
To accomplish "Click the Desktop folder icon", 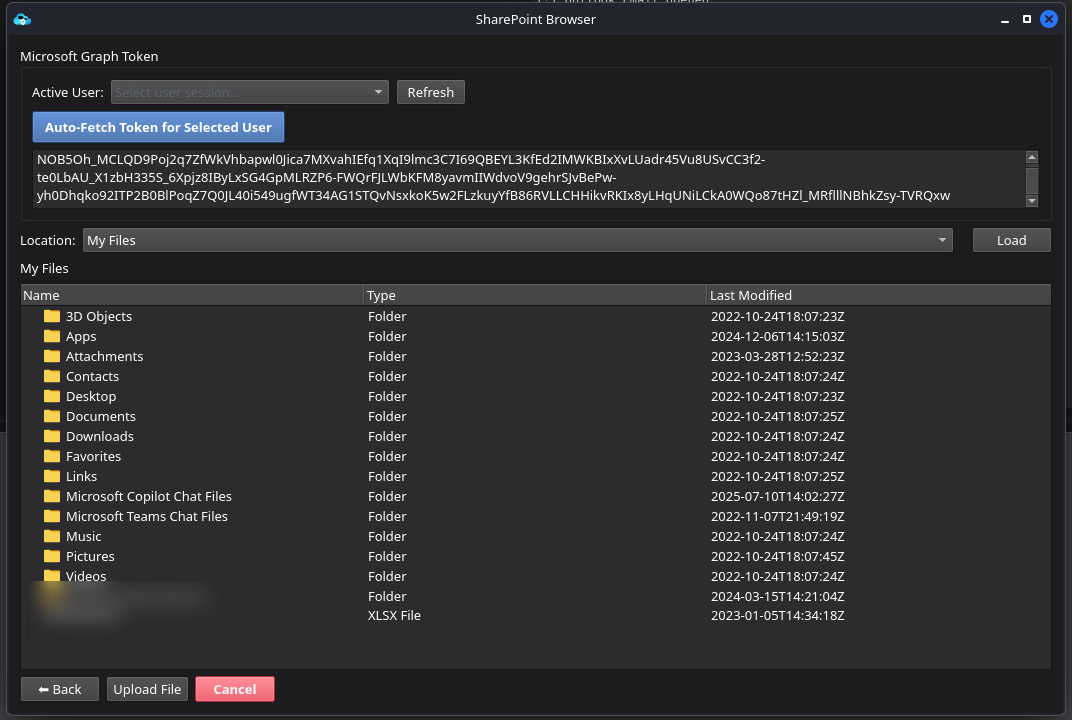I will pos(52,396).
